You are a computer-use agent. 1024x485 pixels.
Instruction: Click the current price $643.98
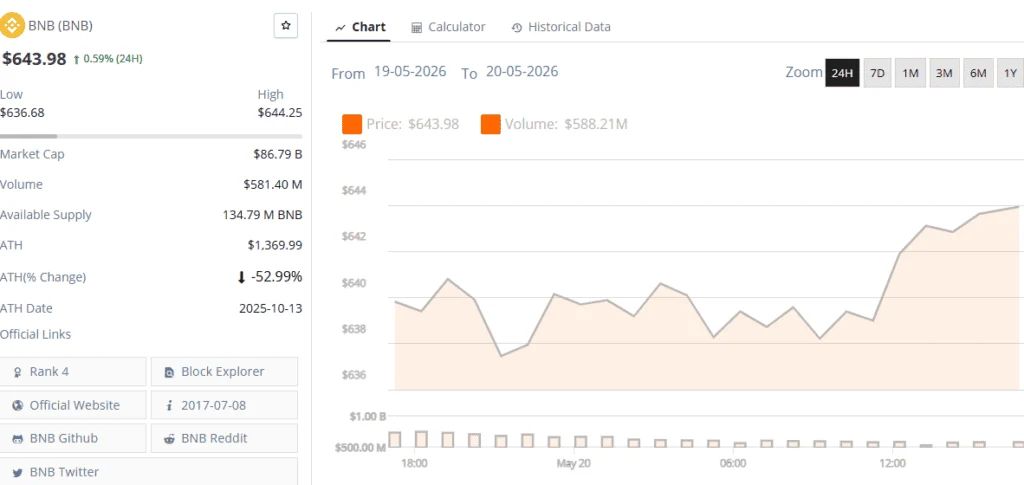34,59
